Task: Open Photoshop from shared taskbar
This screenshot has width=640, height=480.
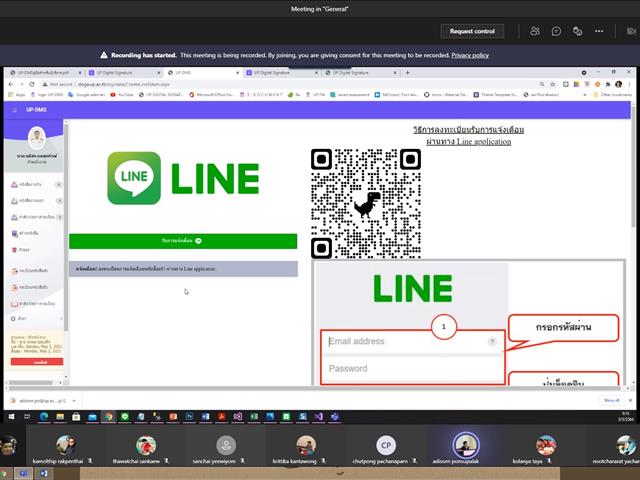Action: coord(189,416)
